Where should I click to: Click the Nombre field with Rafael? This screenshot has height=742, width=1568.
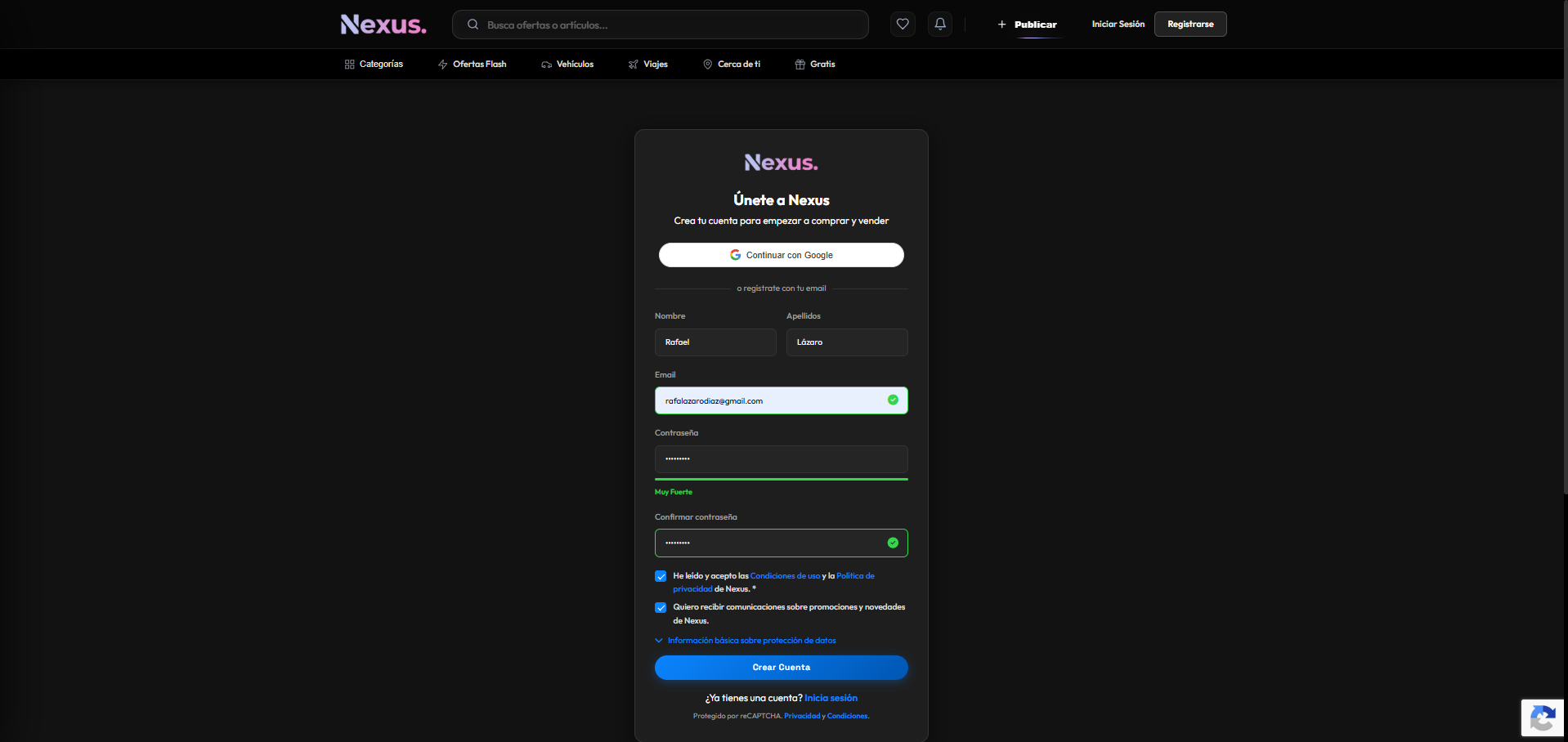point(715,342)
